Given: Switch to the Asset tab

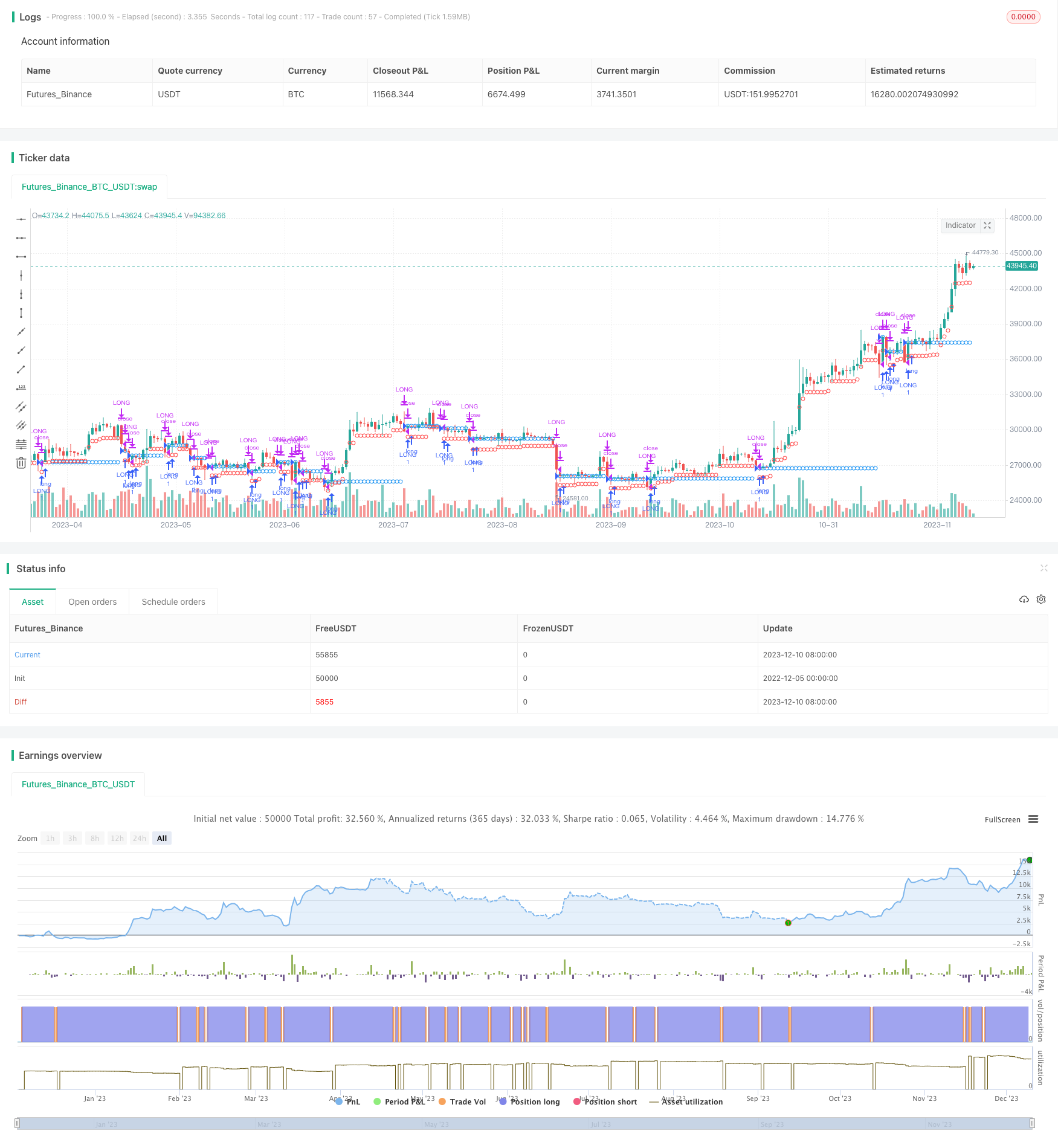Looking at the screenshot, I should tap(33, 602).
